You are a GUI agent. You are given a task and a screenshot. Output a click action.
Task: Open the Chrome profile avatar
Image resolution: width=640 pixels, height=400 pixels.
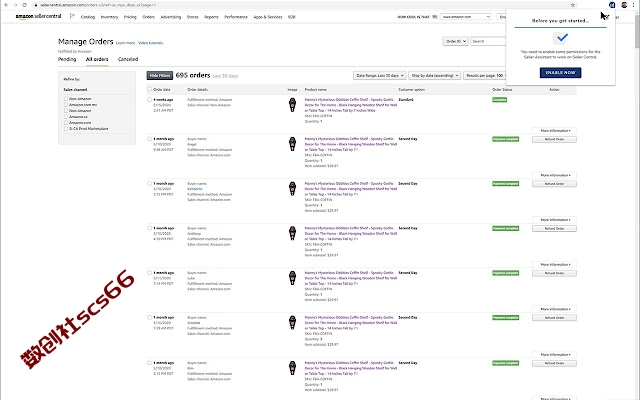click(624, 5)
